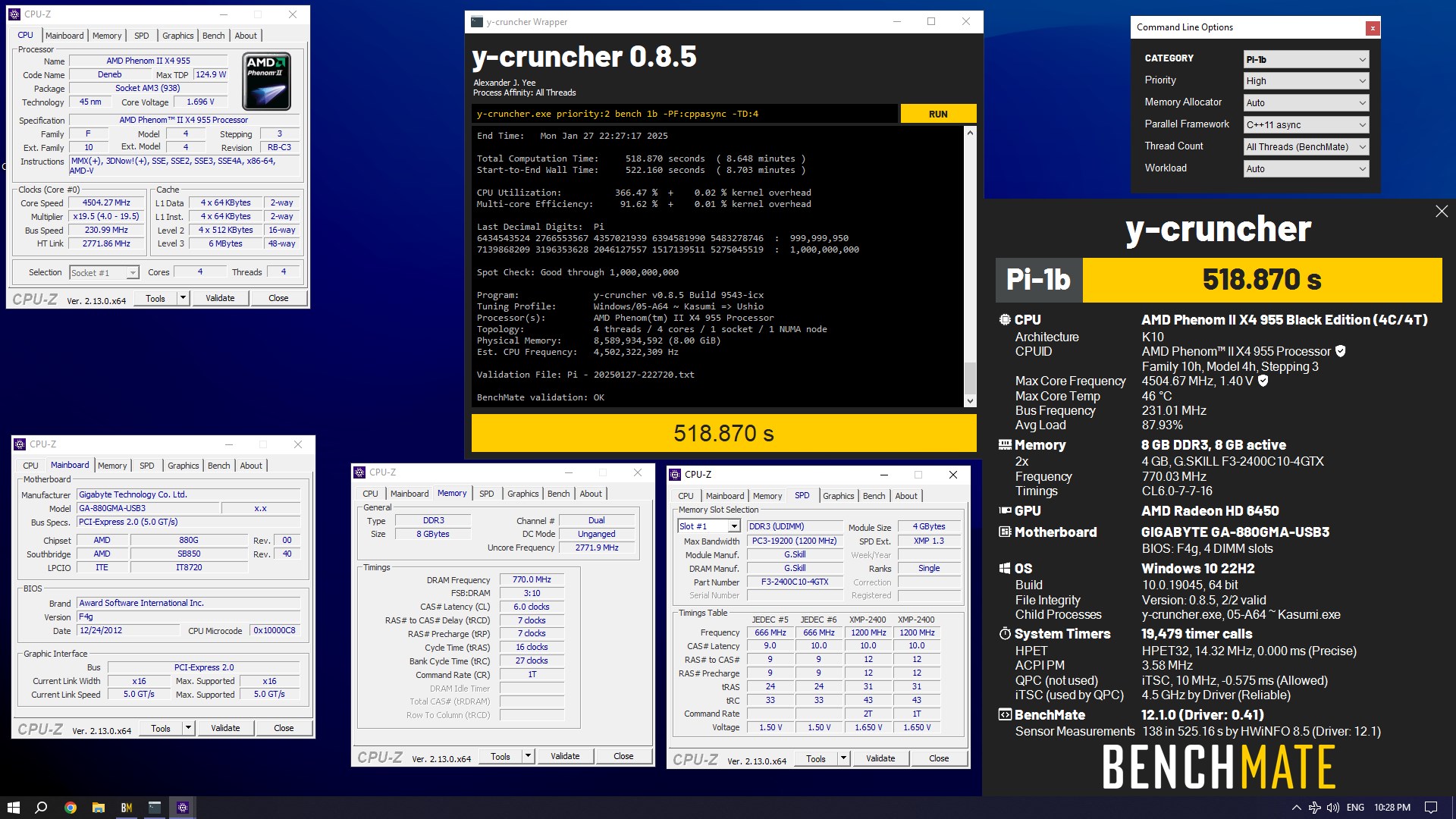The height and width of the screenshot is (819, 1456).
Task: Activate CPU-Z taskbar icon
Action: pos(183,808)
